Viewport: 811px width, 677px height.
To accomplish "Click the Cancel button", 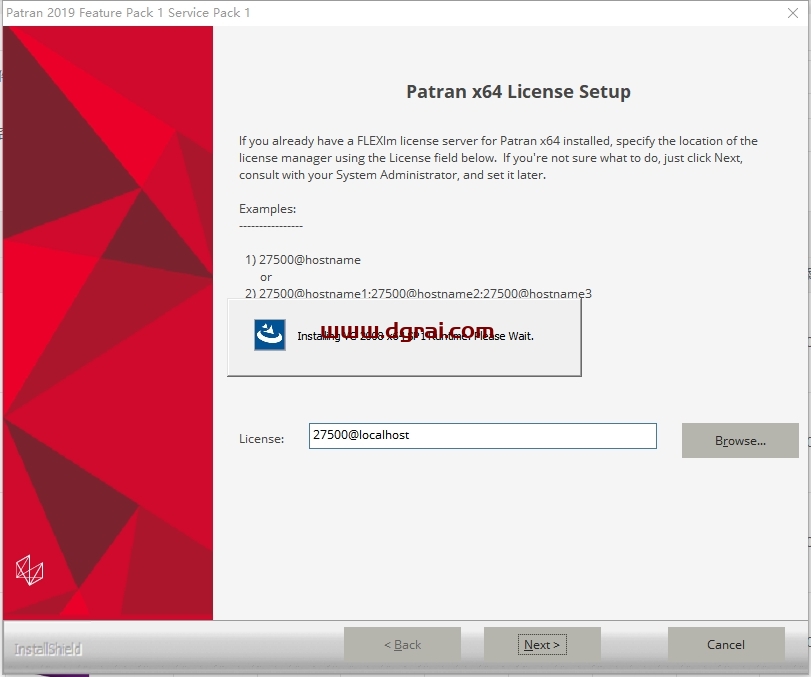I will pos(726,644).
